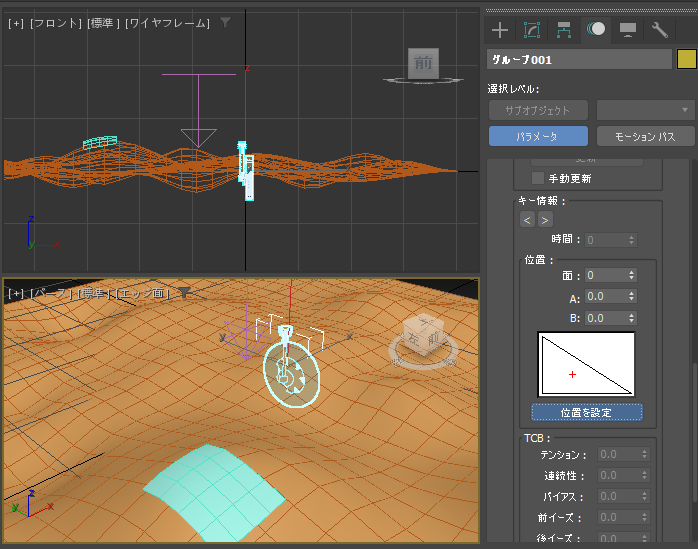
Task: Edit the グループ001 object name field
Action: tap(579, 59)
